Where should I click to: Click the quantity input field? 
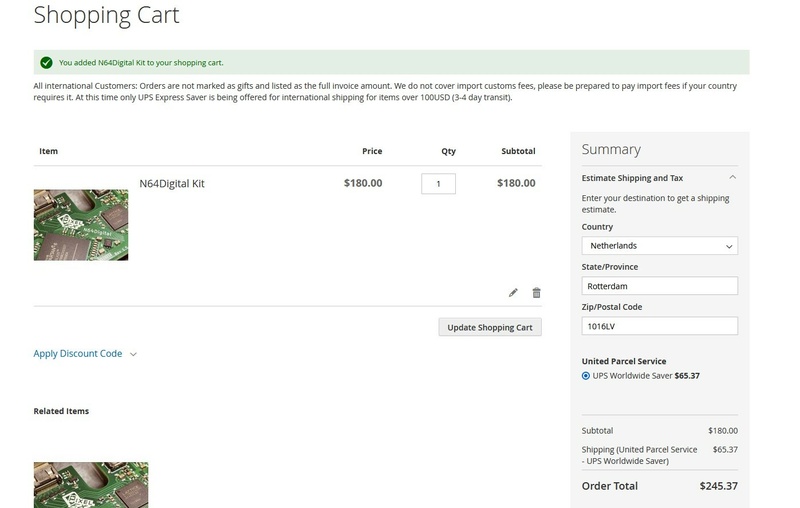pyautogui.click(x=438, y=184)
